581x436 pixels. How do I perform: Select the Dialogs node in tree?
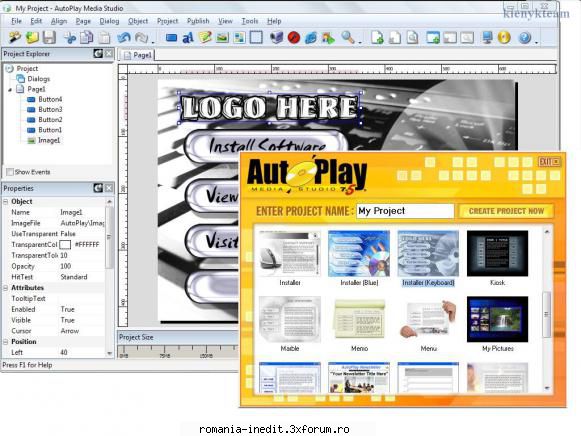(39, 79)
